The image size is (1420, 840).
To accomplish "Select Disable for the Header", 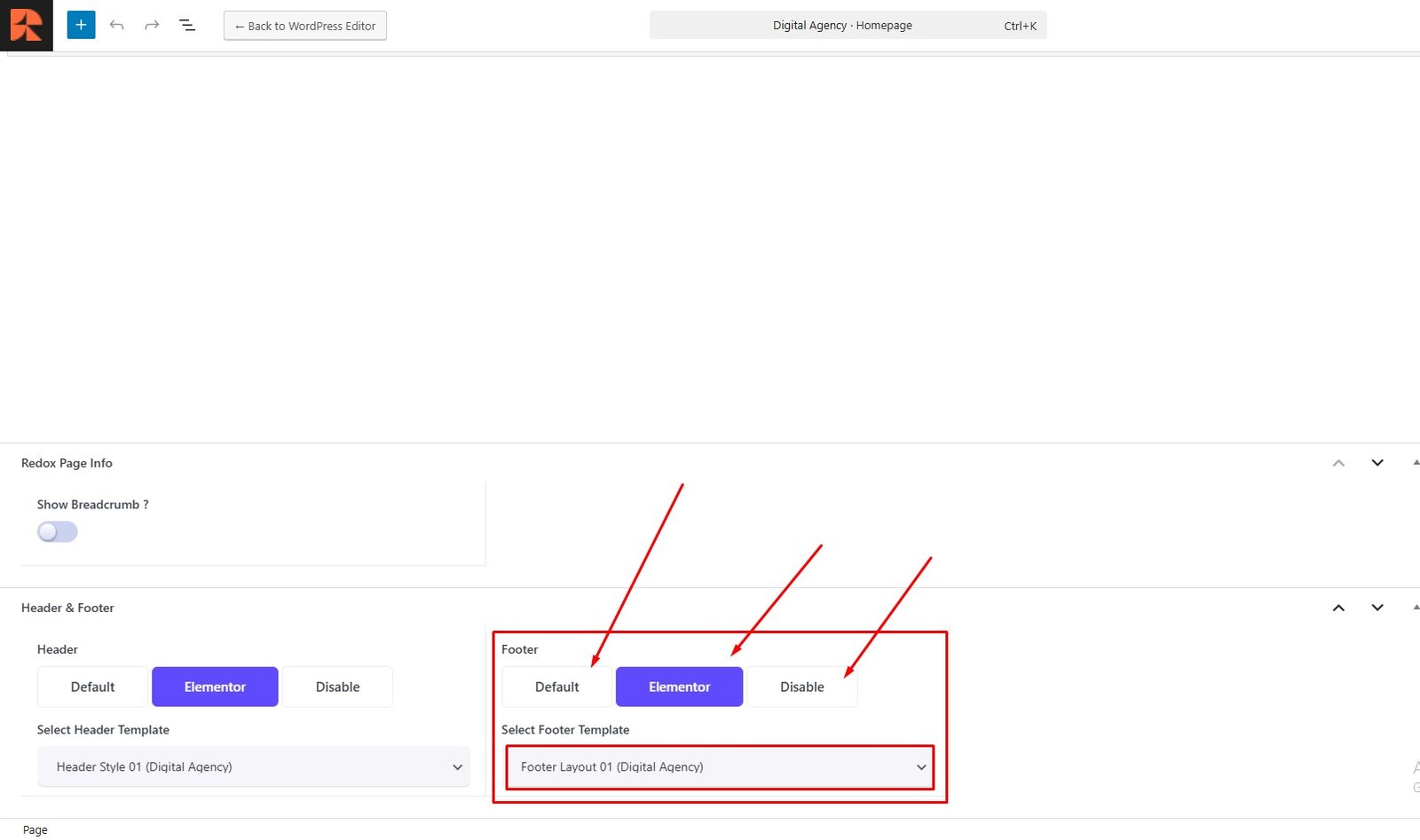I will (337, 687).
